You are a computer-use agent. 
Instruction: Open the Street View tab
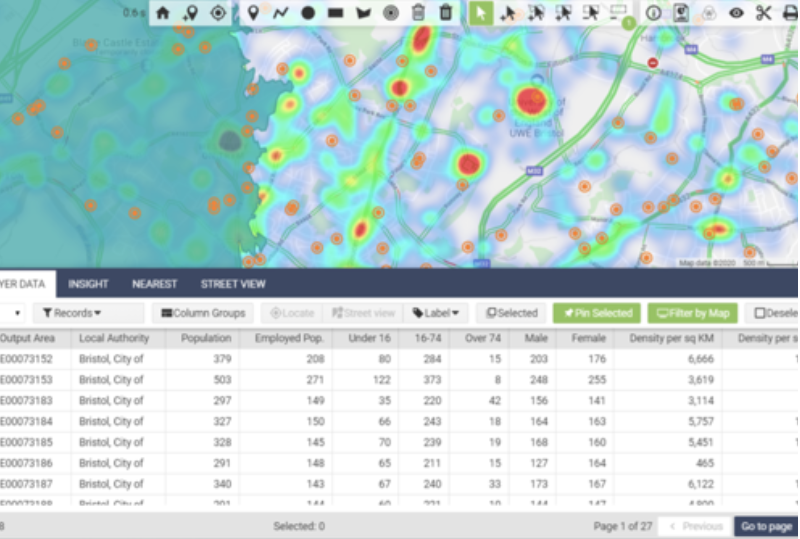233,284
